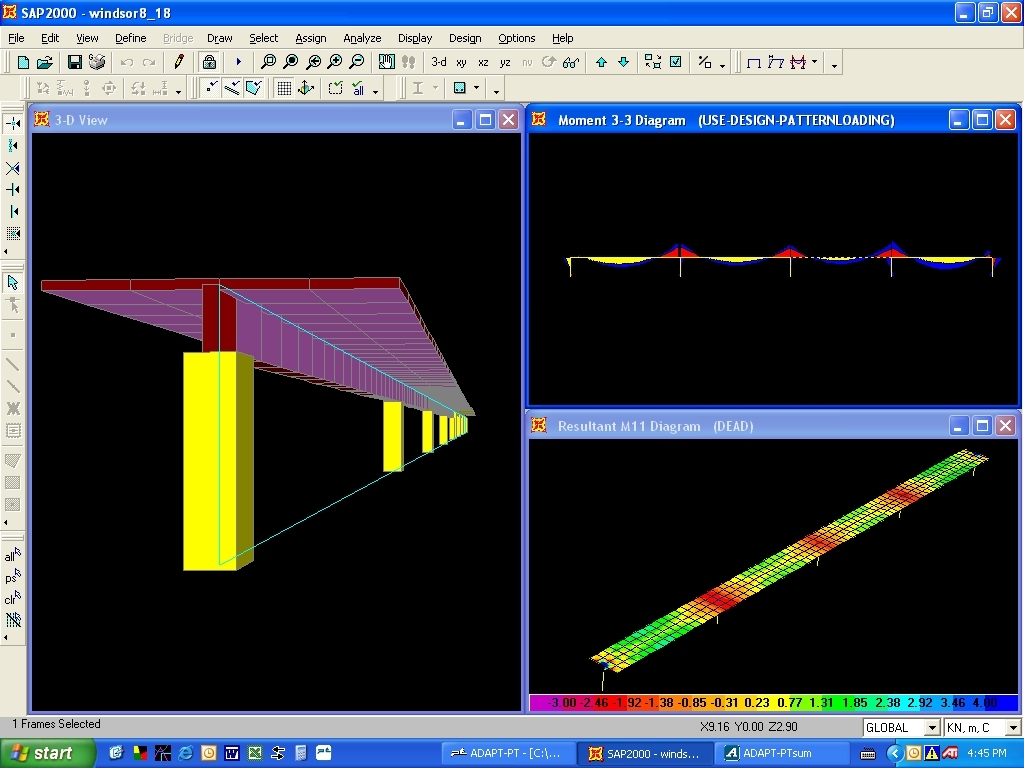
Task: Click the Move Up in List arrow
Action: pos(601,62)
